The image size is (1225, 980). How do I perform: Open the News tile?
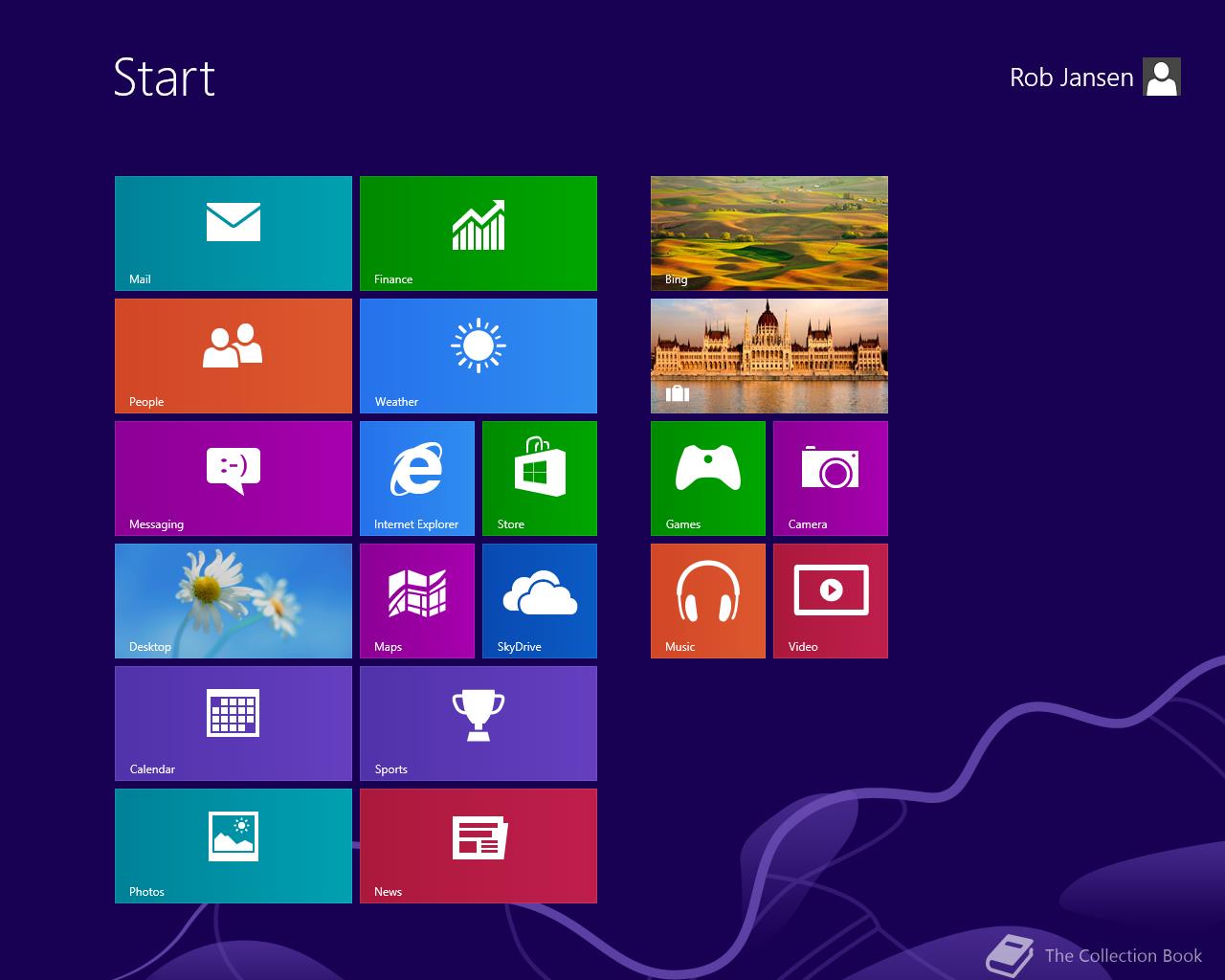(x=479, y=846)
